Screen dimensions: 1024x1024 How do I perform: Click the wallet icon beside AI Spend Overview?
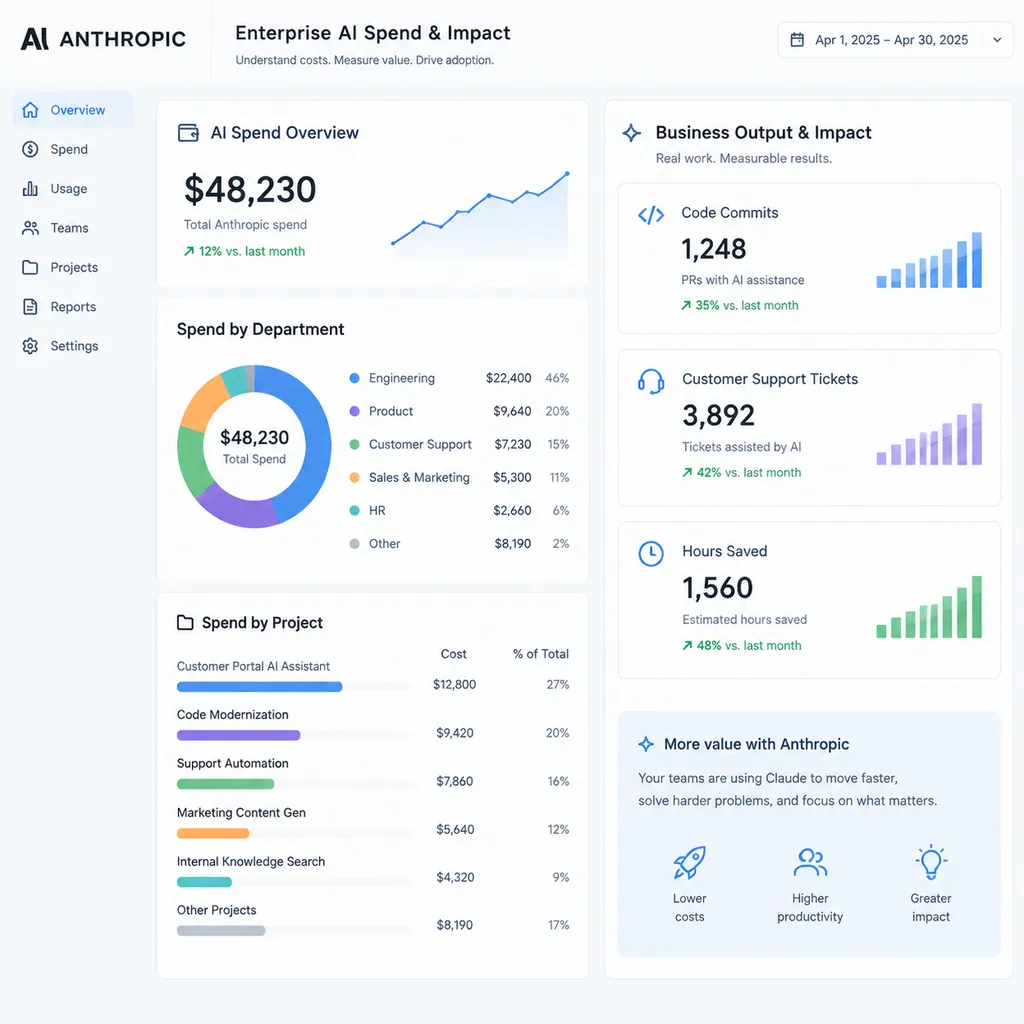click(188, 133)
